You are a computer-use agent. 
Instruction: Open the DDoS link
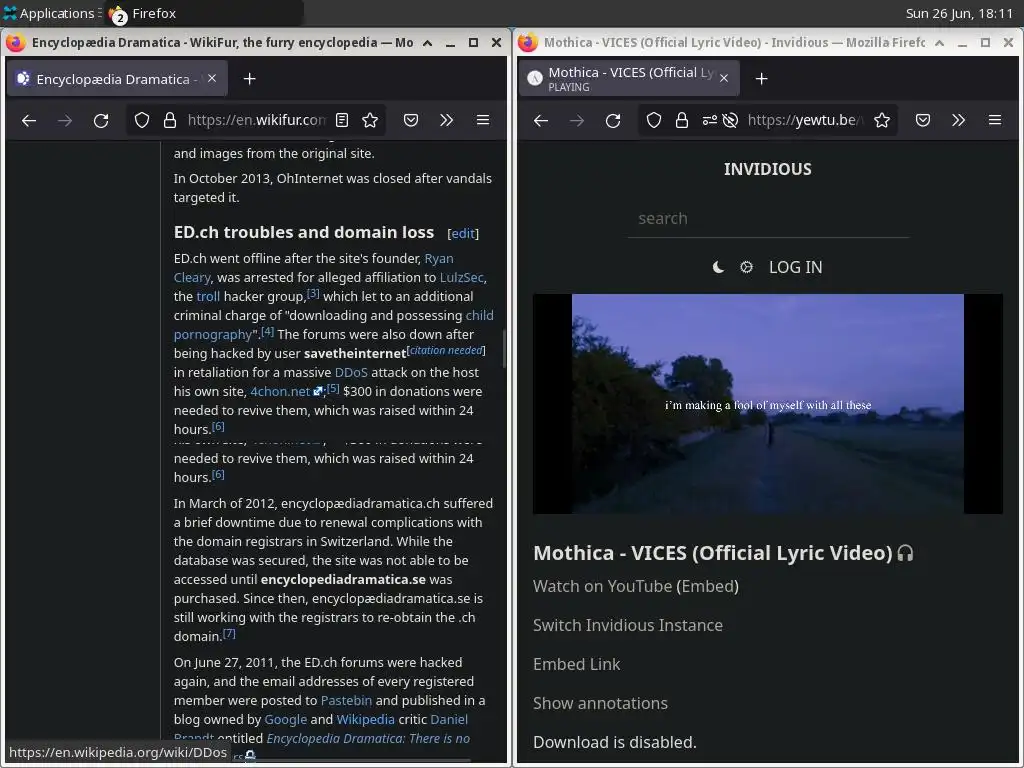coord(351,372)
